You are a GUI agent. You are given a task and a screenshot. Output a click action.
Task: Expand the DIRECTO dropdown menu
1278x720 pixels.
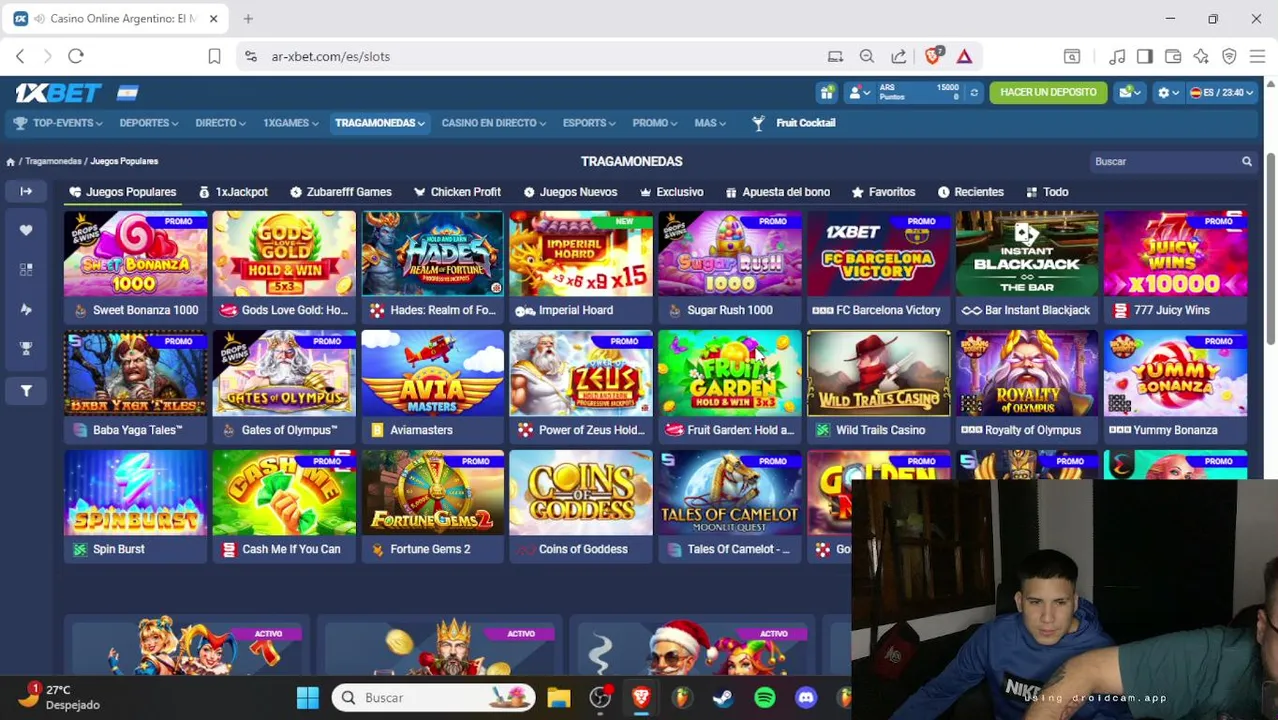[x=220, y=123]
